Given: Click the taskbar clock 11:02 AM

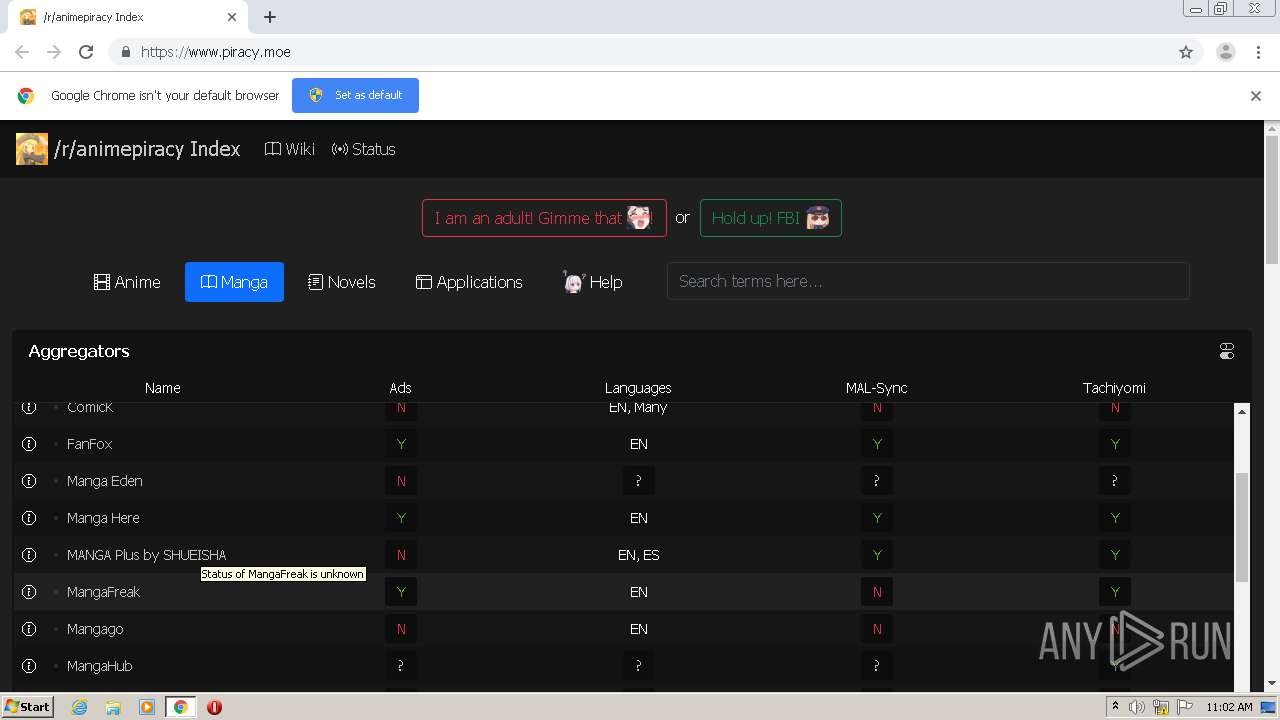Looking at the screenshot, I should [x=1229, y=707].
